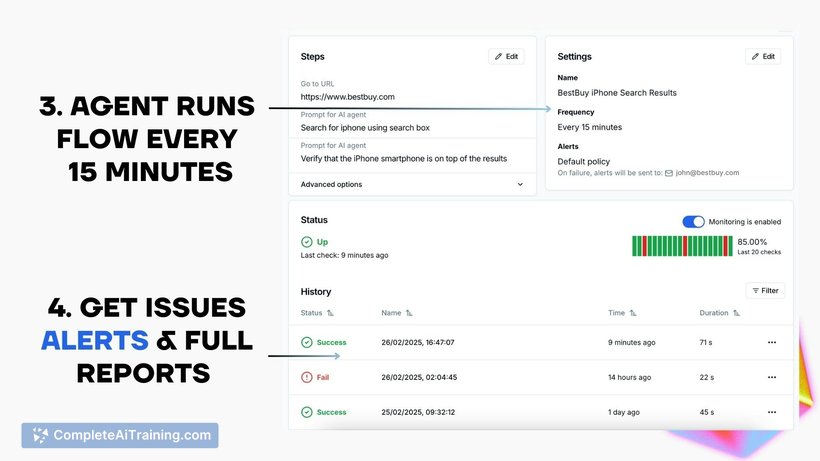Expand Advanced options chevron
Screen dimensions: 820x461
[520, 185]
